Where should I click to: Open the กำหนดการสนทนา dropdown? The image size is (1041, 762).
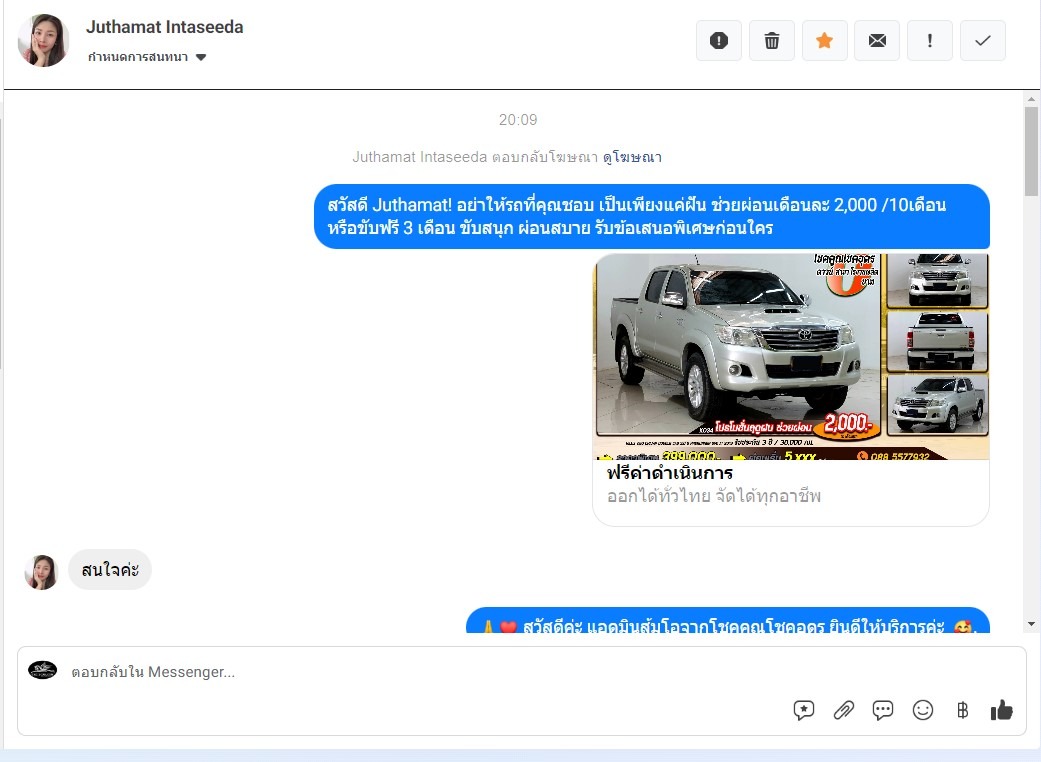[x=147, y=58]
